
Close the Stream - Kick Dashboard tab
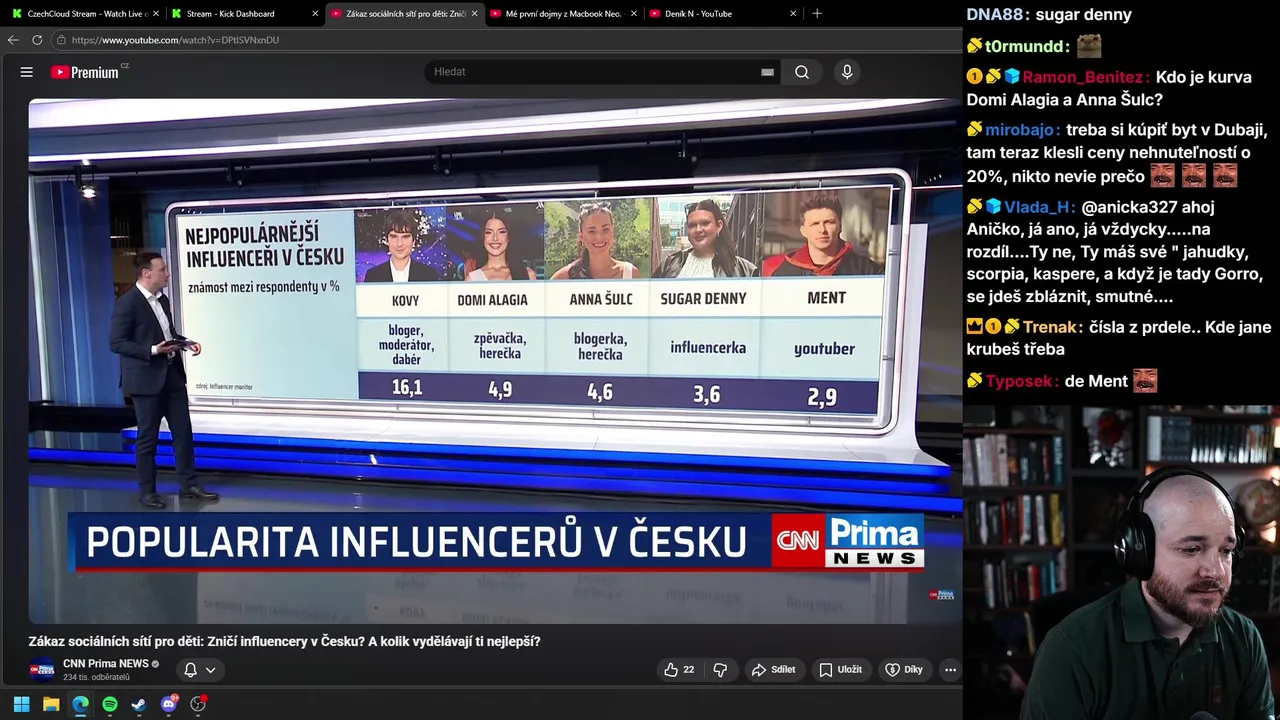(x=315, y=14)
